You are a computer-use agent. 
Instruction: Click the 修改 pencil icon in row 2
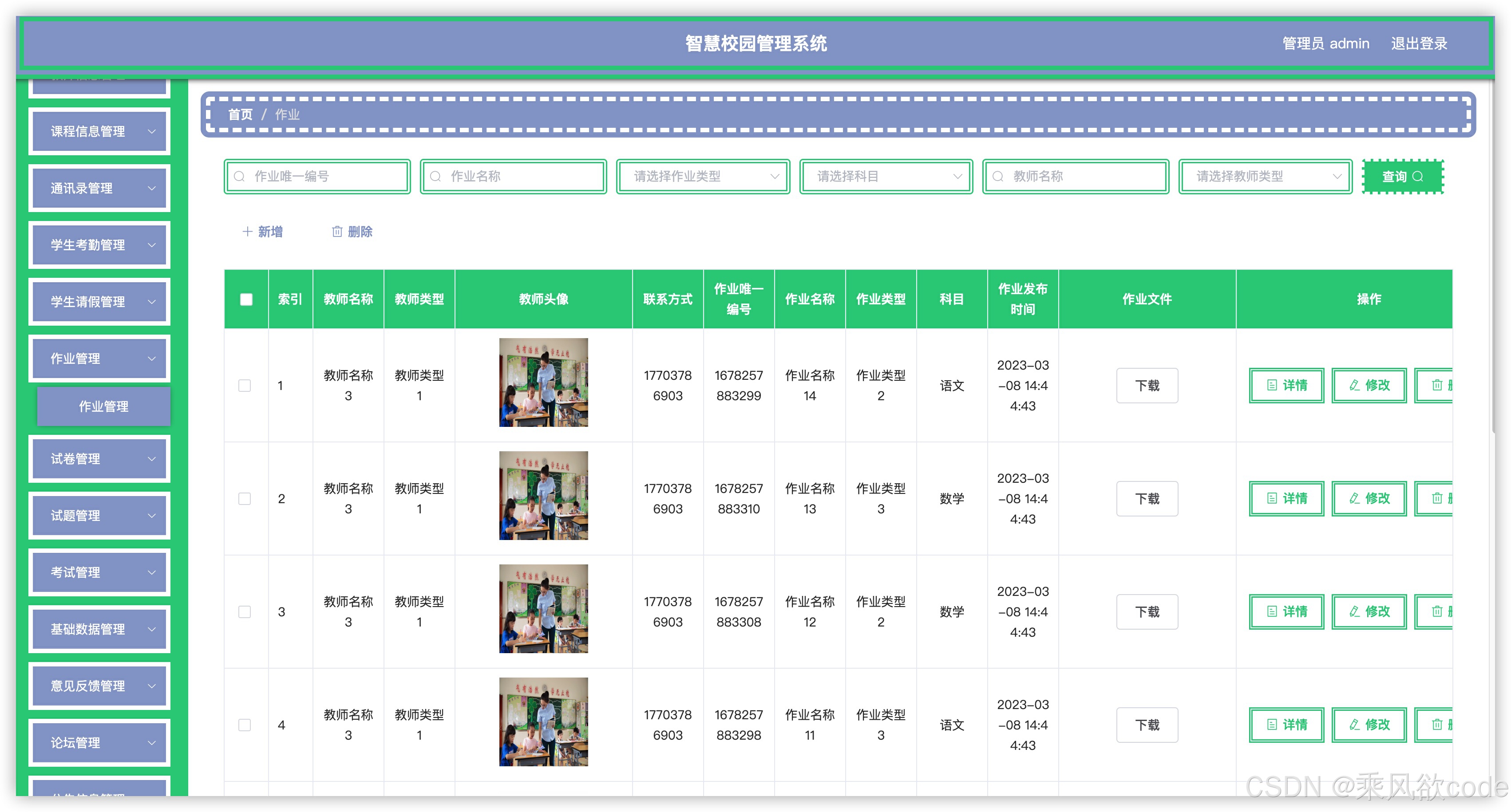pyautogui.click(x=1354, y=498)
